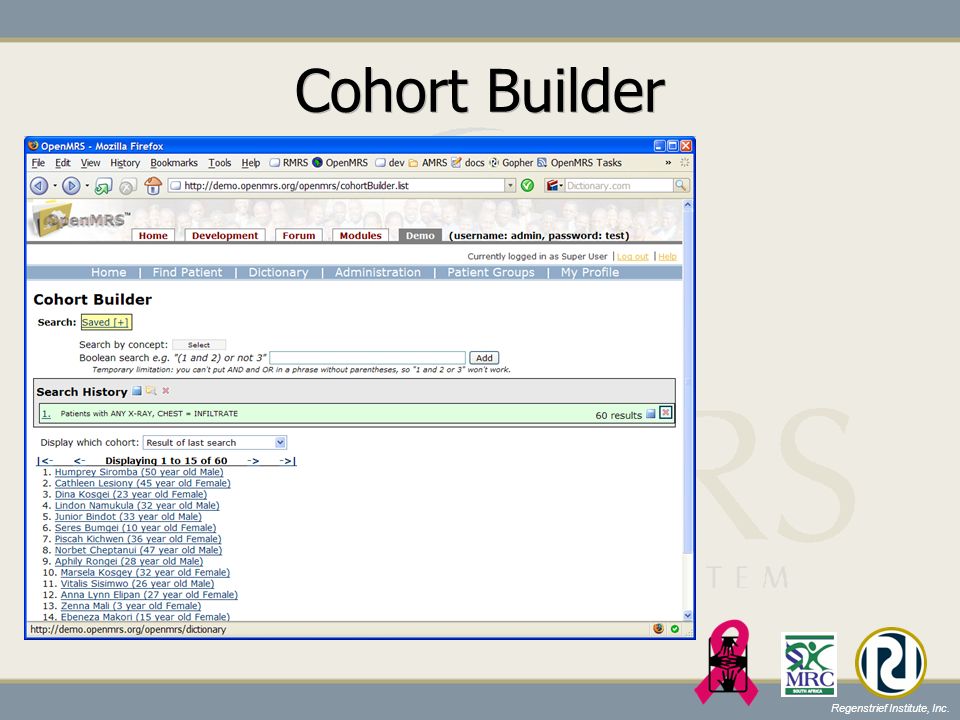Click the page vertical scrollbar down arrow
960x720 pixels.
tap(688, 615)
